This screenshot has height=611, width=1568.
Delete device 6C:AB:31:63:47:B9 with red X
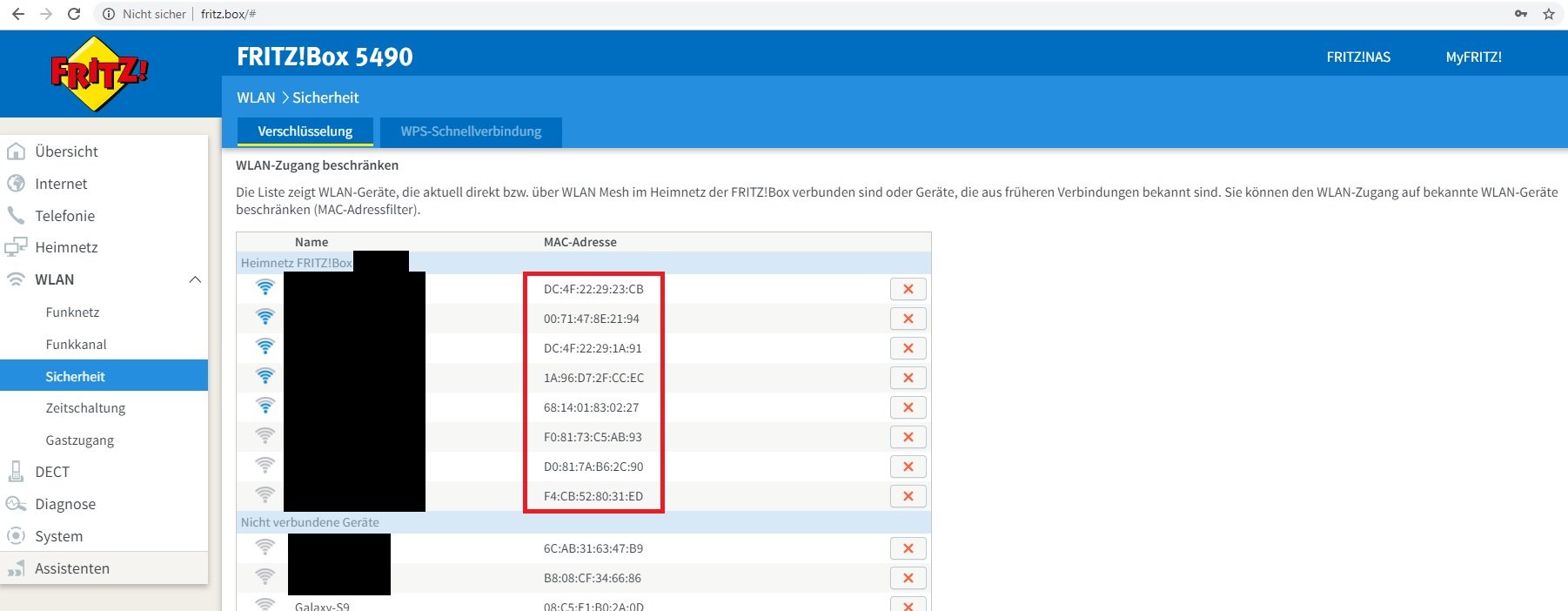tap(908, 548)
